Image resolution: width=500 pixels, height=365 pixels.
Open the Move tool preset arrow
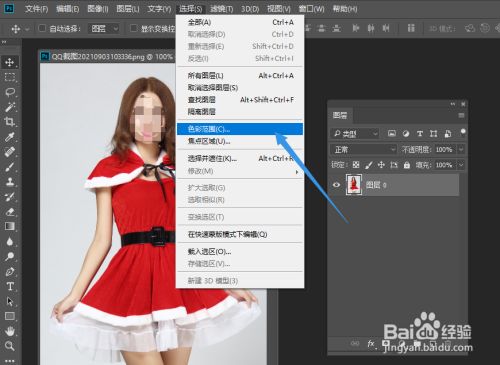[x=27, y=29]
